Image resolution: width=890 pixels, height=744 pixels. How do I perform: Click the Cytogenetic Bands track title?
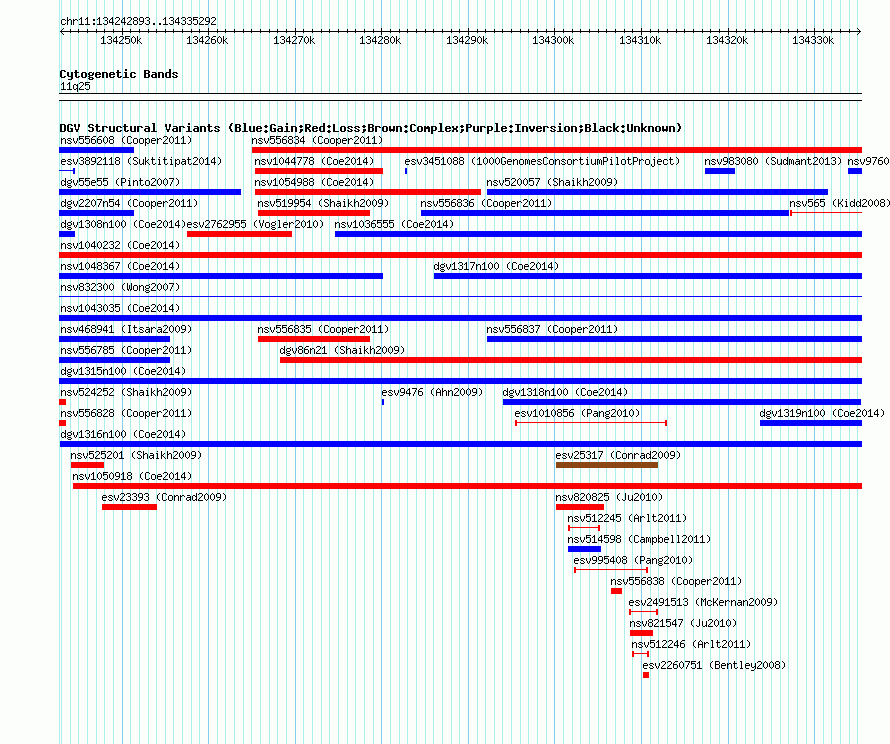click(119, 74)
